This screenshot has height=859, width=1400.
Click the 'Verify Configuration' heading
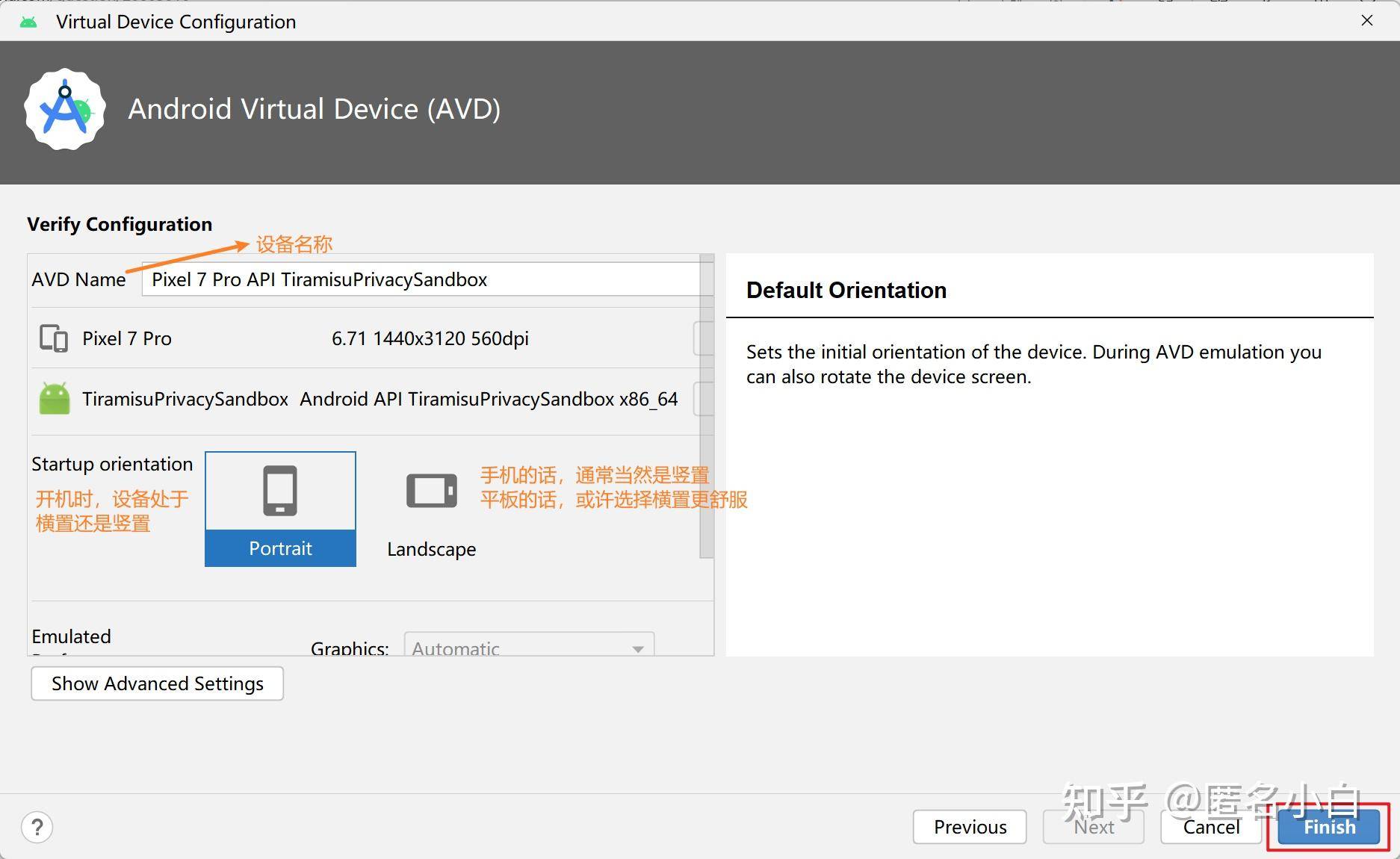tap(120, 224)
